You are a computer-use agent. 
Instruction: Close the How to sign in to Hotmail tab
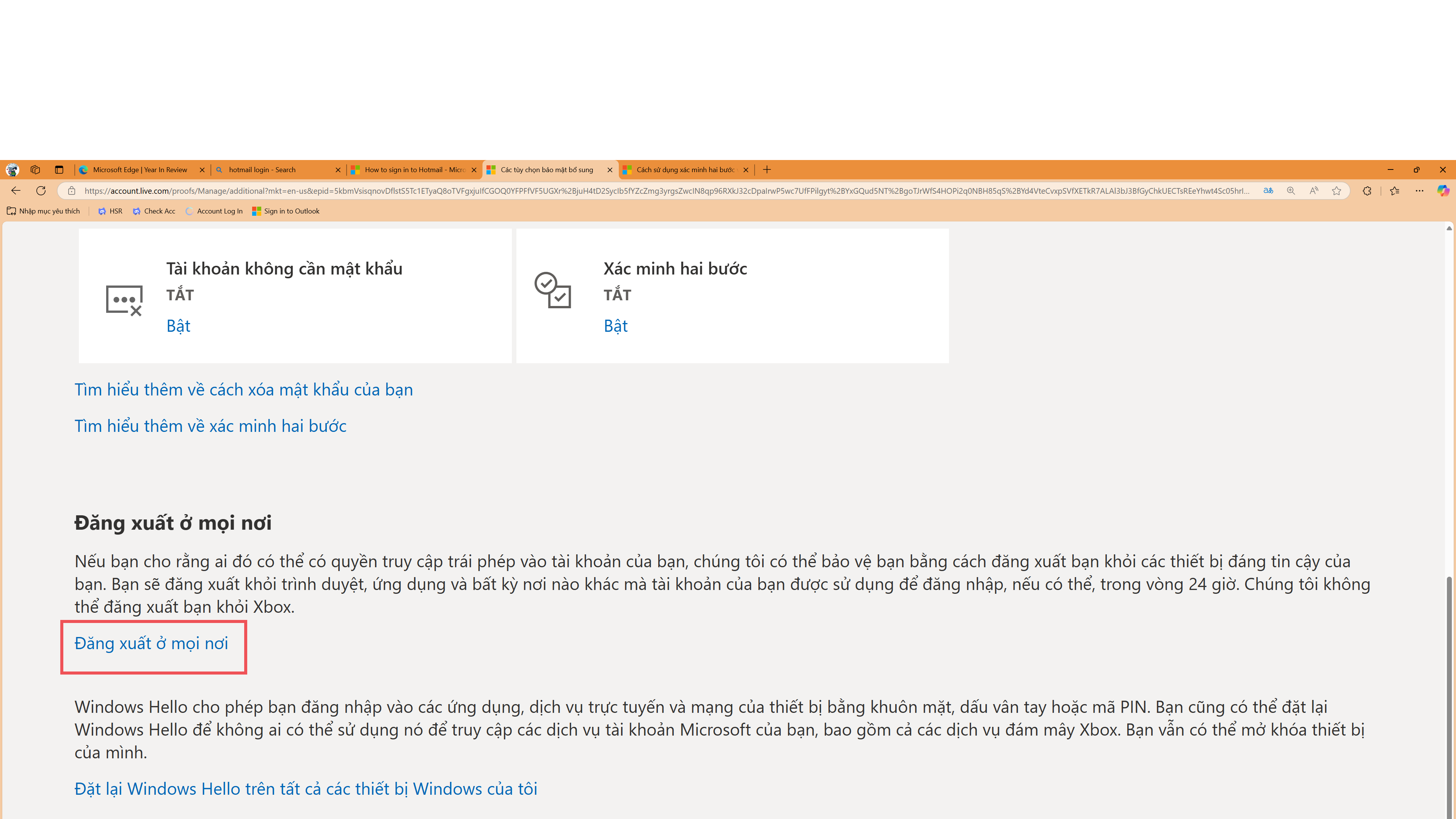coord(474,169)
